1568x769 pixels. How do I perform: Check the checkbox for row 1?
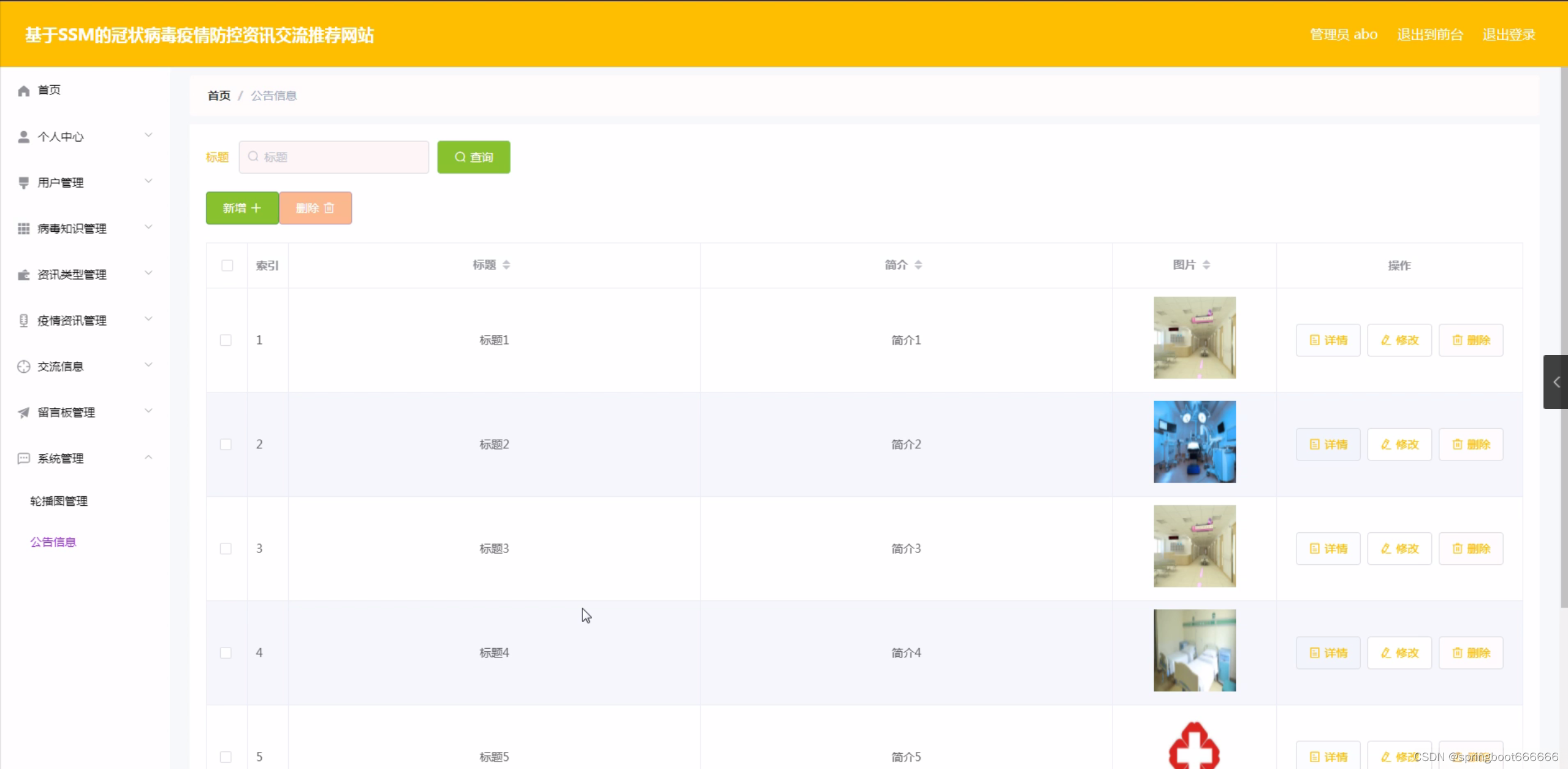pyautogui.click(x=226, y=340)
